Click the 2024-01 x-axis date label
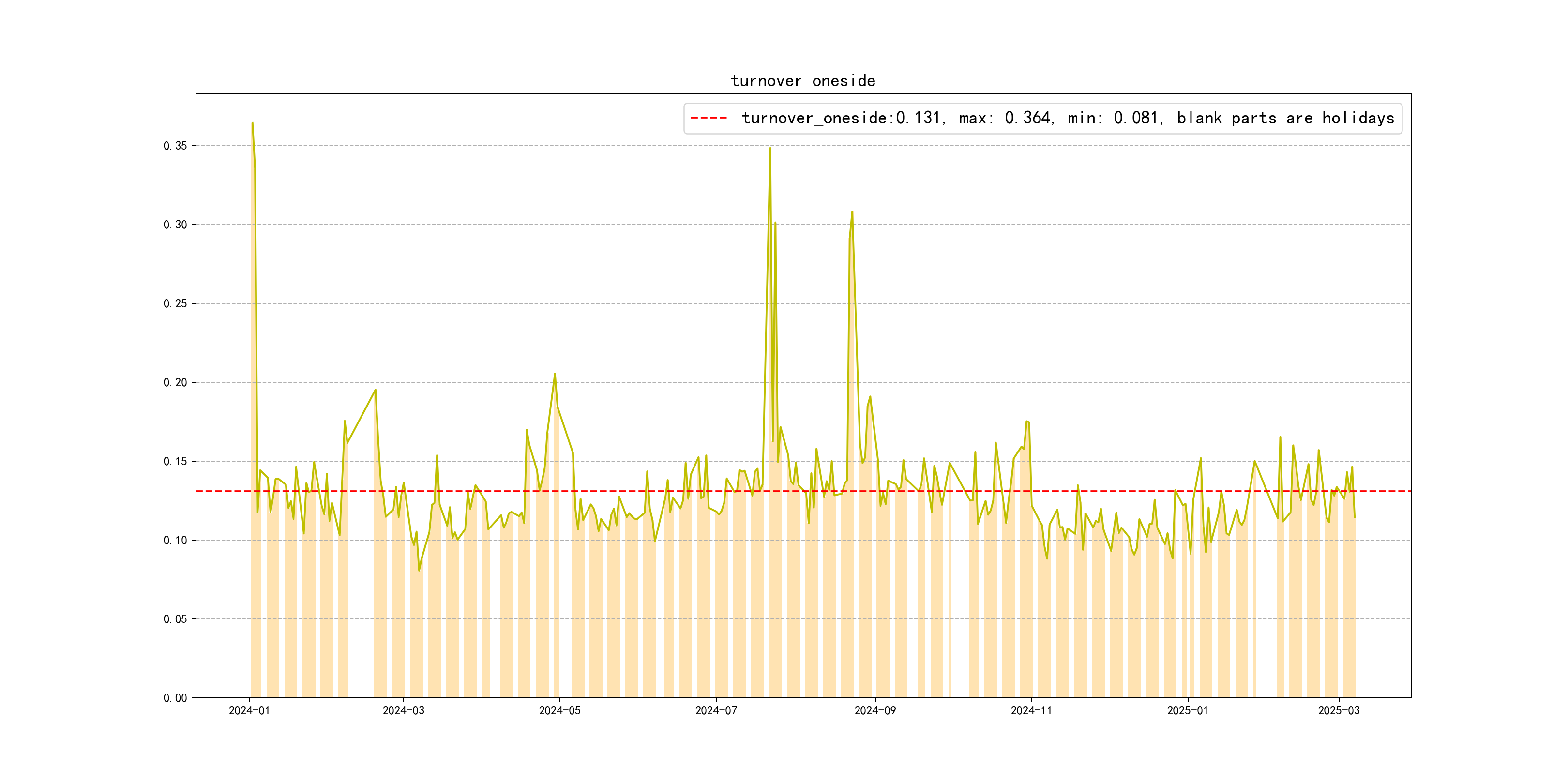This screenshot has height=784, width=1568. click(249, 711)
